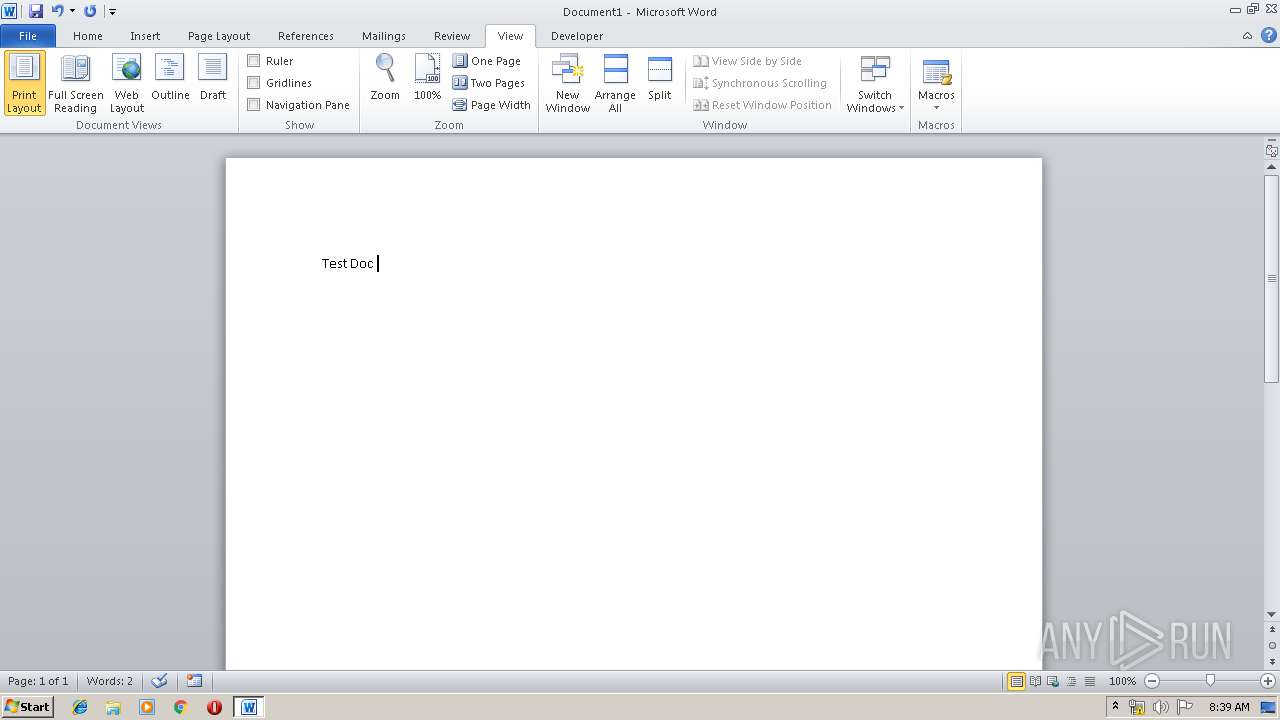
Task: Minimize the ribbon using caret icon
Action: point(1247,35)
